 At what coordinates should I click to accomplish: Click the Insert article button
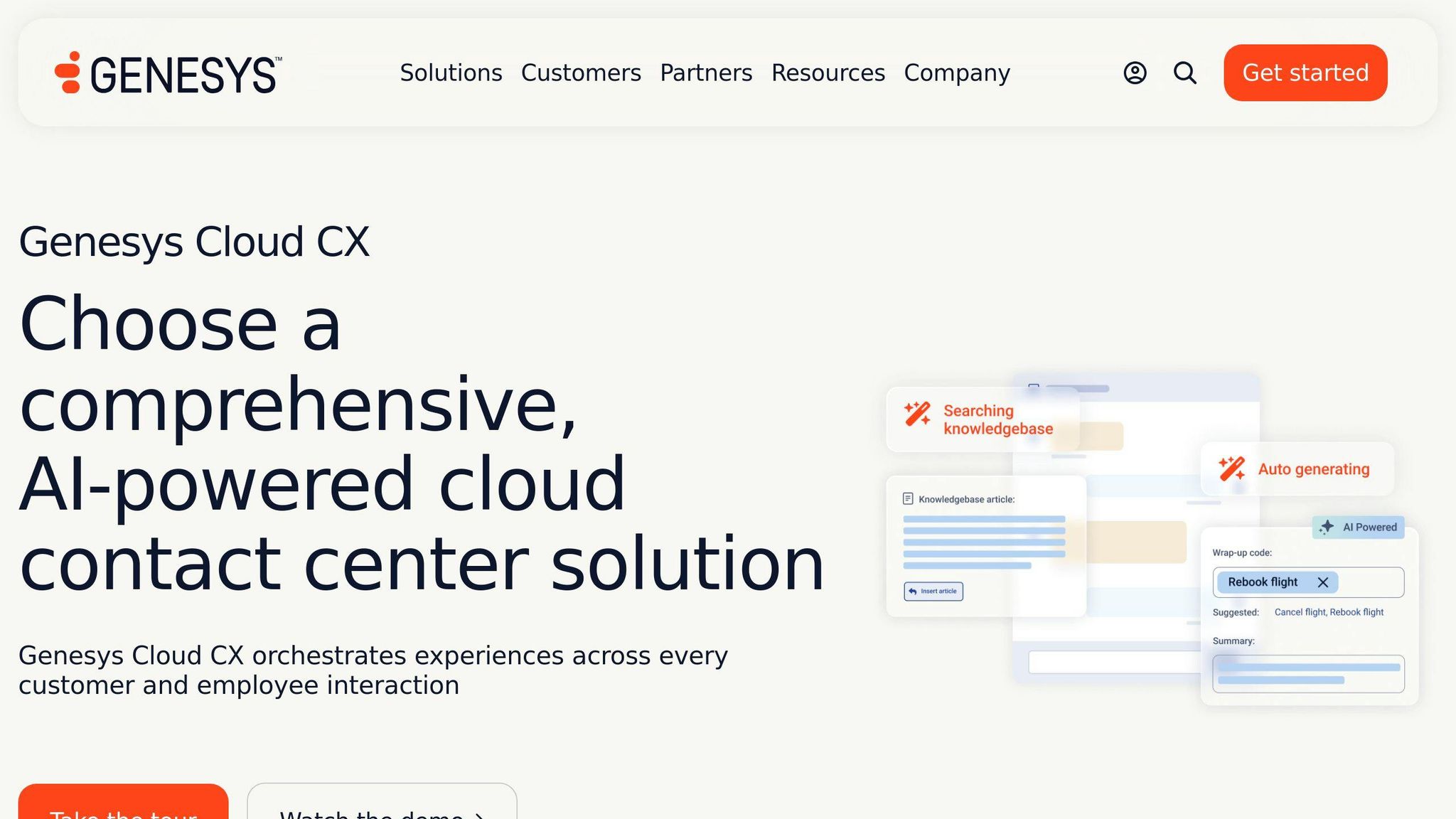933,591
